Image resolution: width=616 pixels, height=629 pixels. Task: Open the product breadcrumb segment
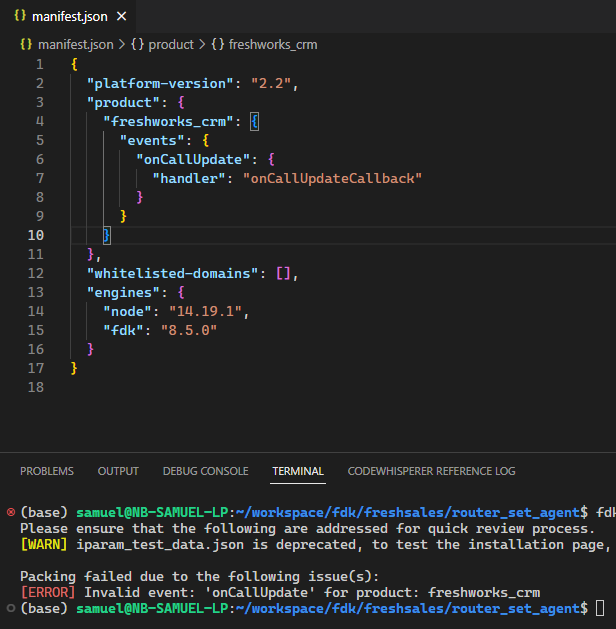click(171, 45)
